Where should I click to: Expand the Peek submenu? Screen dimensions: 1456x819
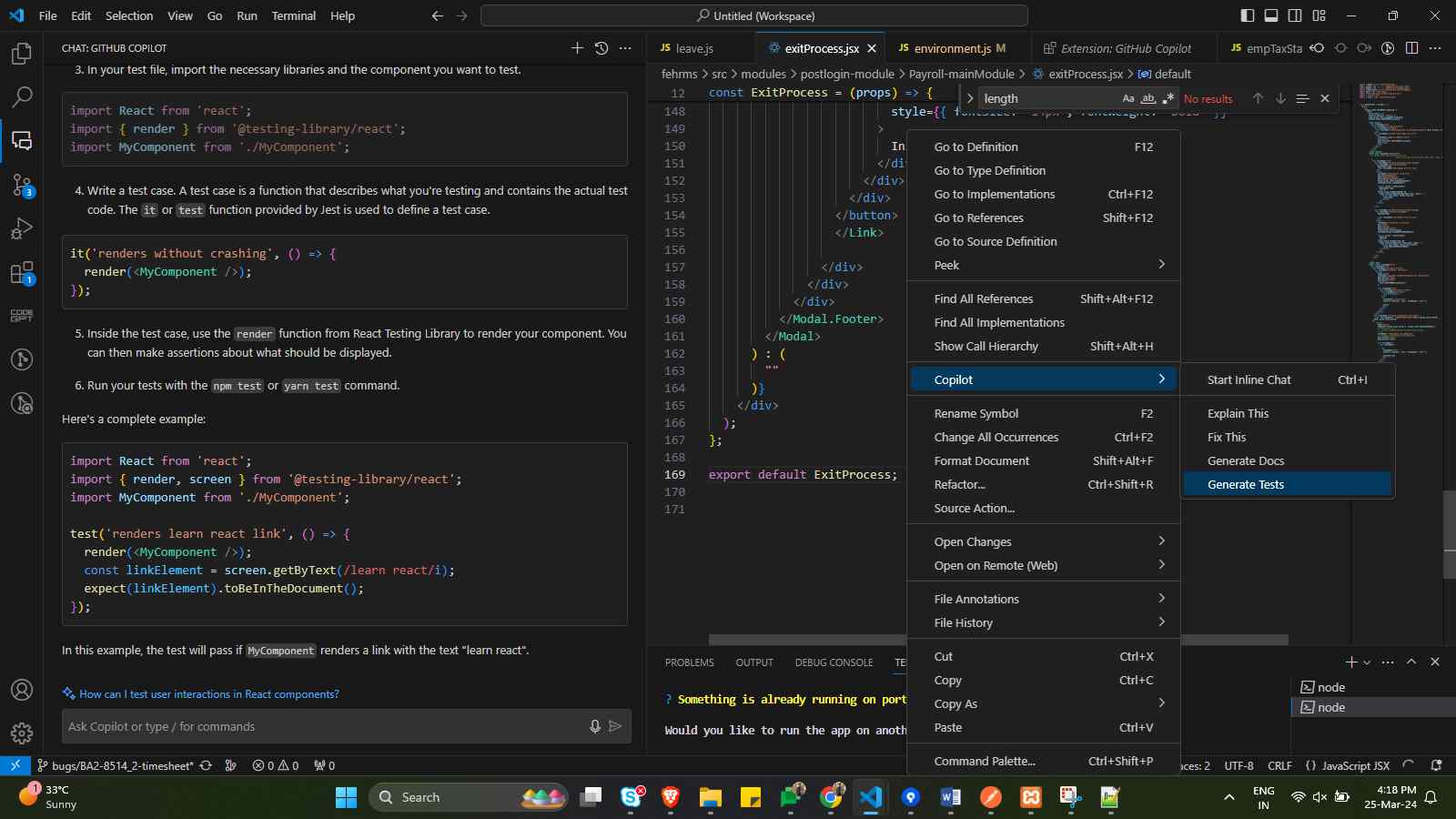pyautogui.click(x=1044, y=265)
